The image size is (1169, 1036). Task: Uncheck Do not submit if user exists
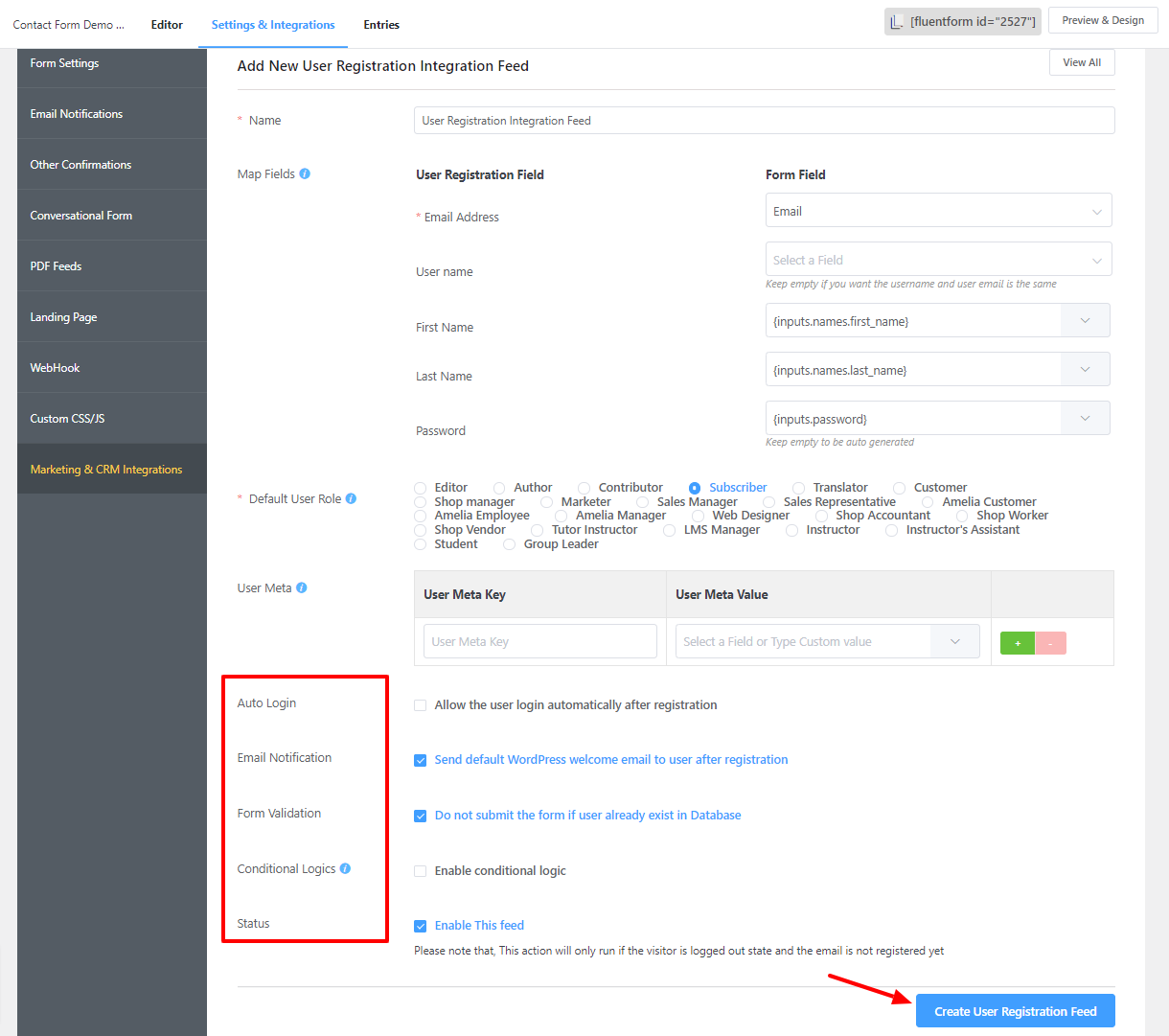[x=420, y=816]
